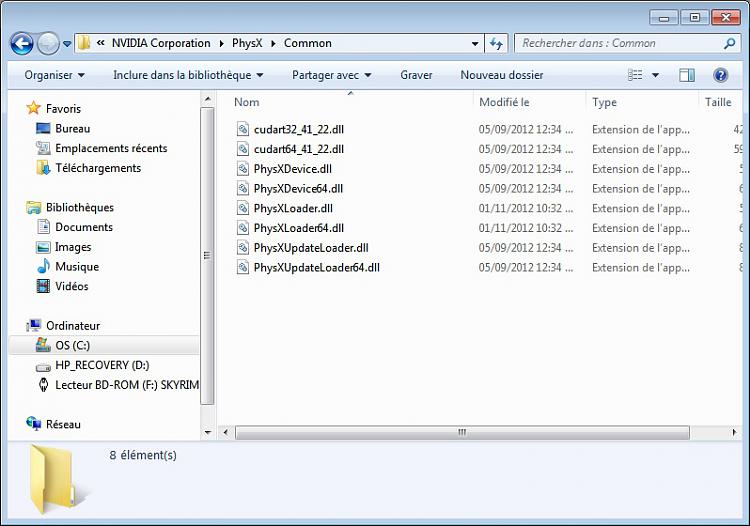Open the Téléchargements folder
This screenshot has width=750, height=526.
[98, 168]
